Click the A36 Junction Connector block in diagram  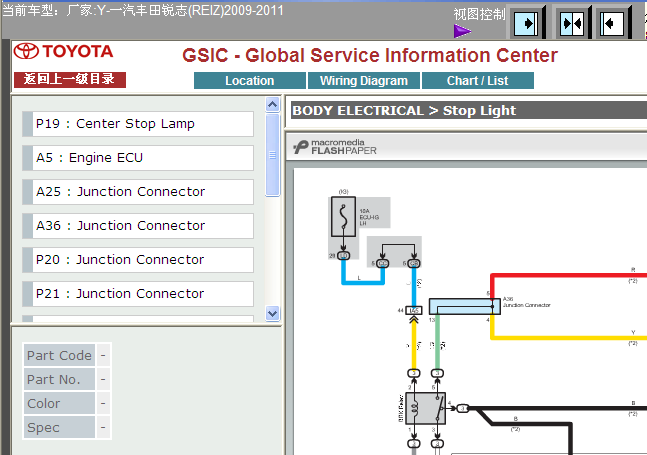point(465,306)
